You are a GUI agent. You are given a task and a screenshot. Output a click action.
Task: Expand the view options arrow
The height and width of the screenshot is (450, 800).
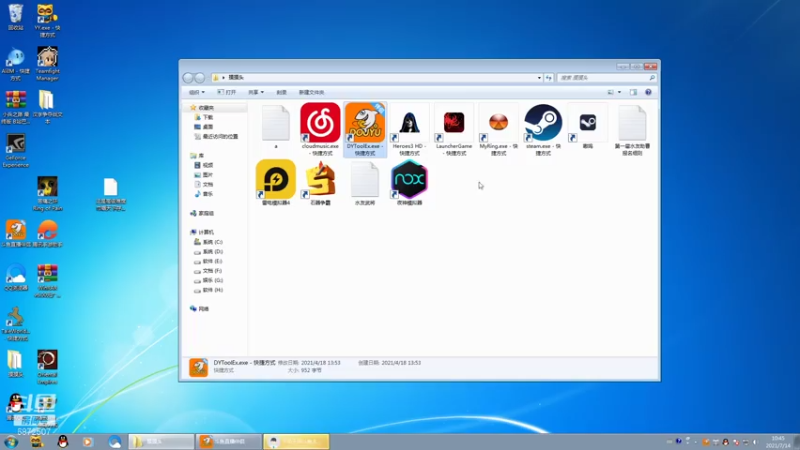pyautogui.click(x=619, y=92)
